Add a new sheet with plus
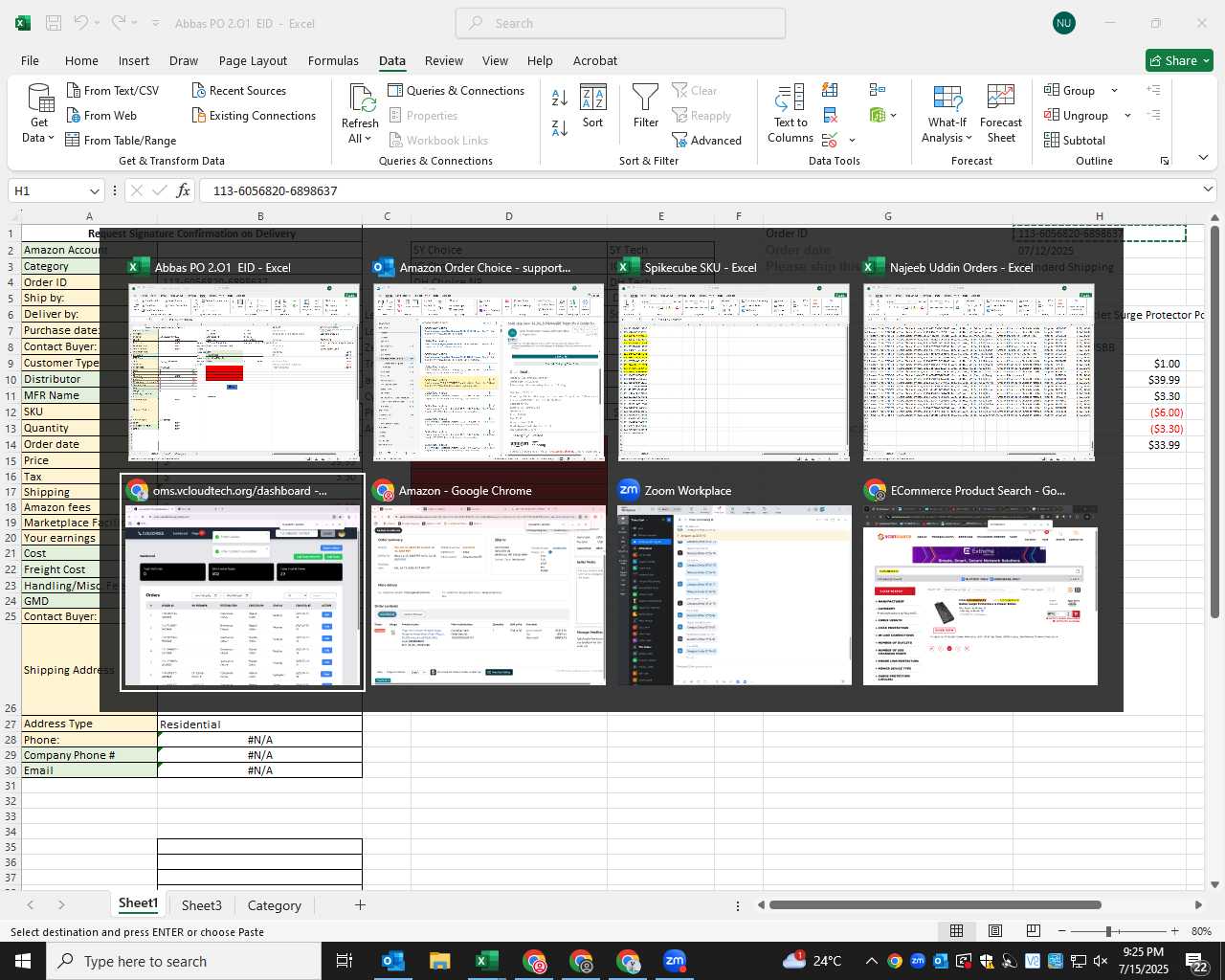The width and height of the screenshot is (1225, 980). coord(360,904)
